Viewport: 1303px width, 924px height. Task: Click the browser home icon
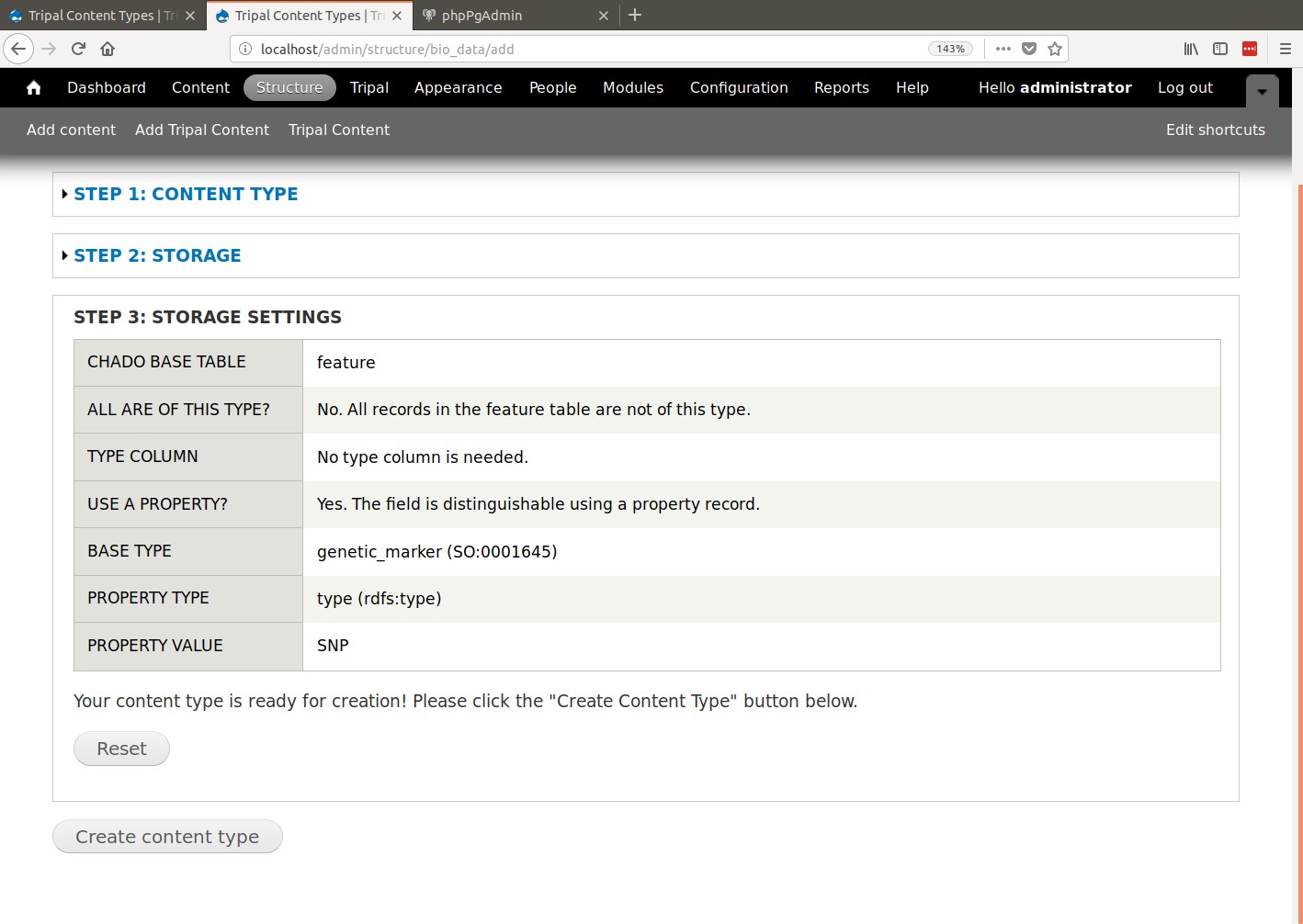108,49
